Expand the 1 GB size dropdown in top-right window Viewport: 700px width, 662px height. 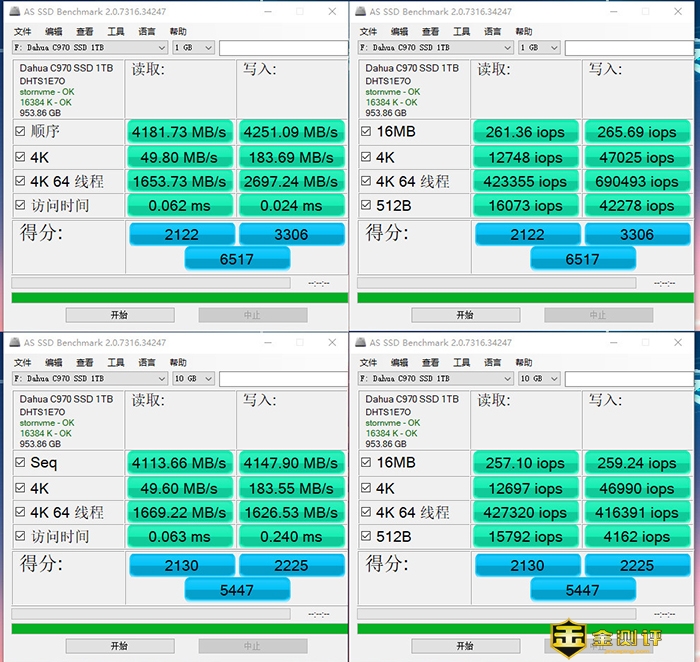pos(538,48)
